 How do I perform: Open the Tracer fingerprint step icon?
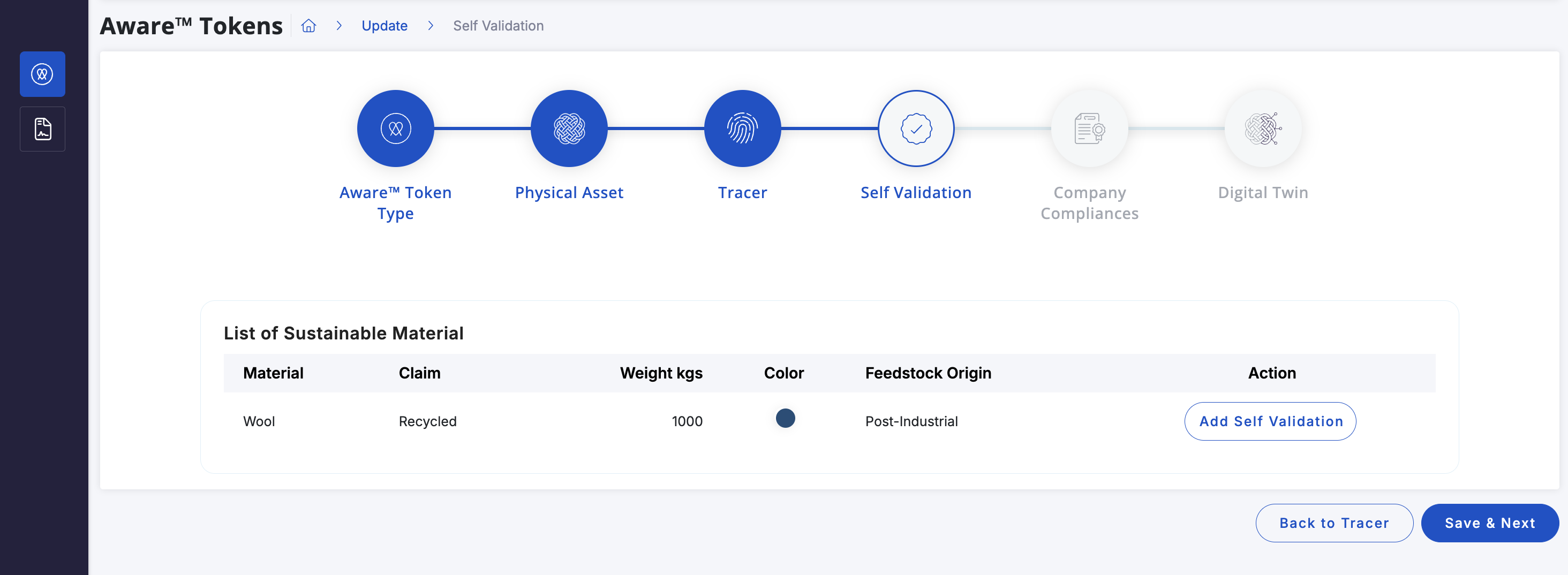tap(742, 128)
